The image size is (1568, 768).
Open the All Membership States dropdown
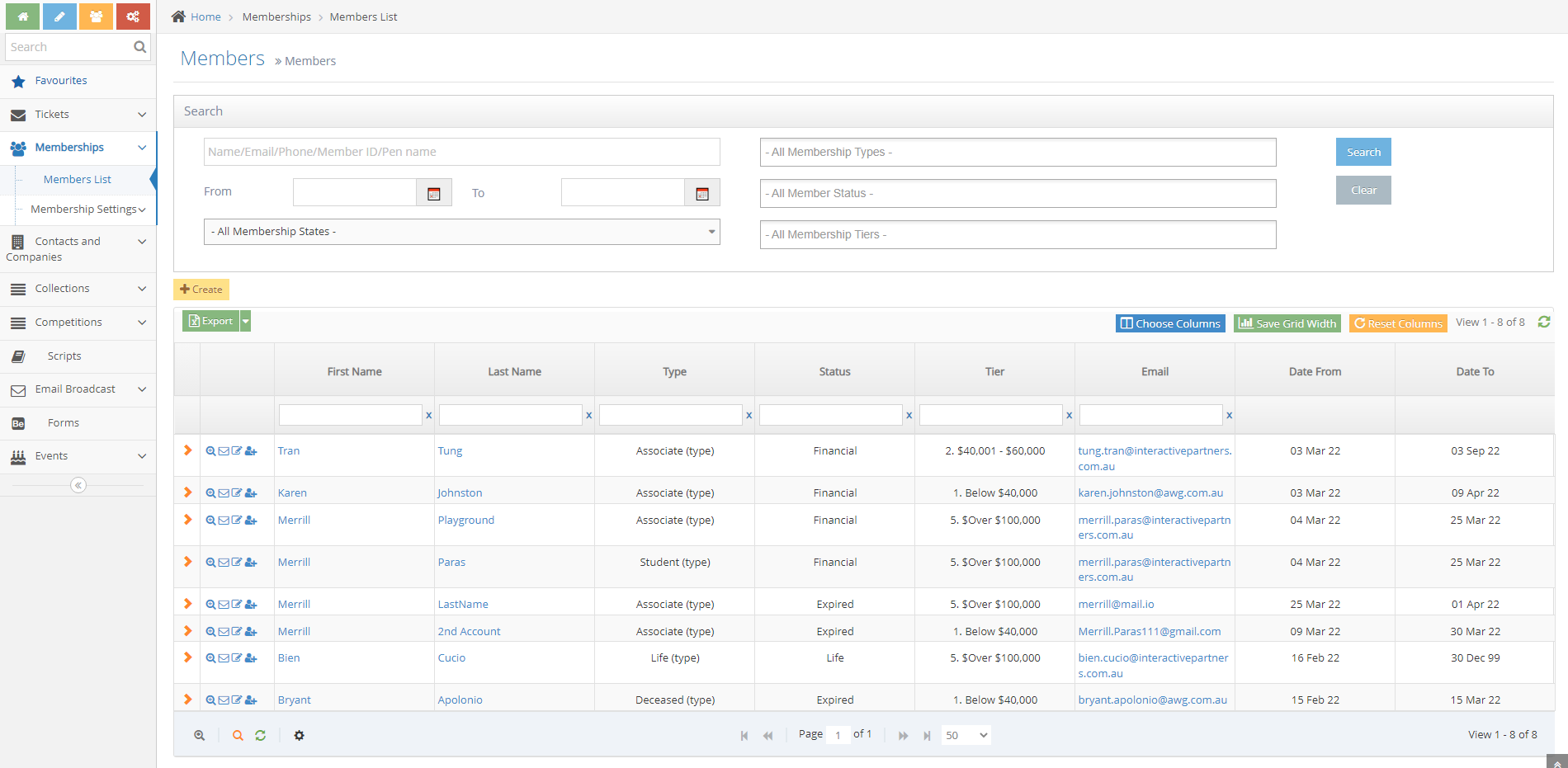pos(461,232)
